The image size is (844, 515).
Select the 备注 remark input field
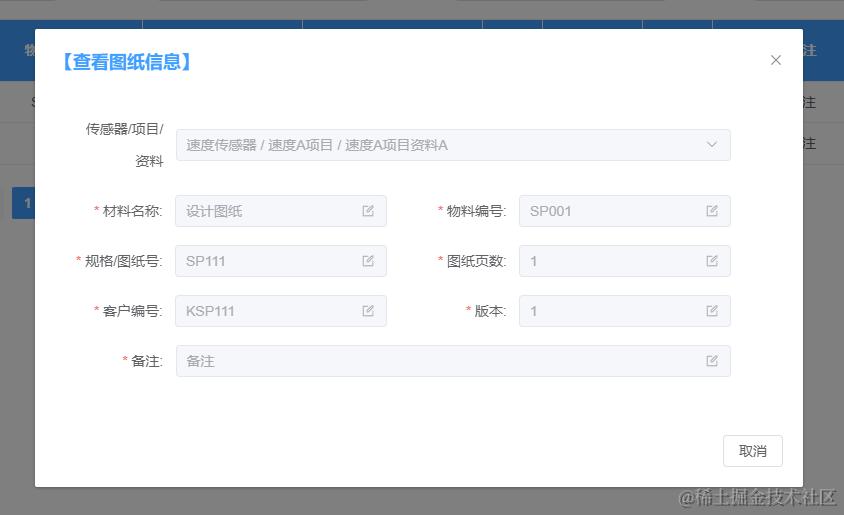click(x=453, y=361)
